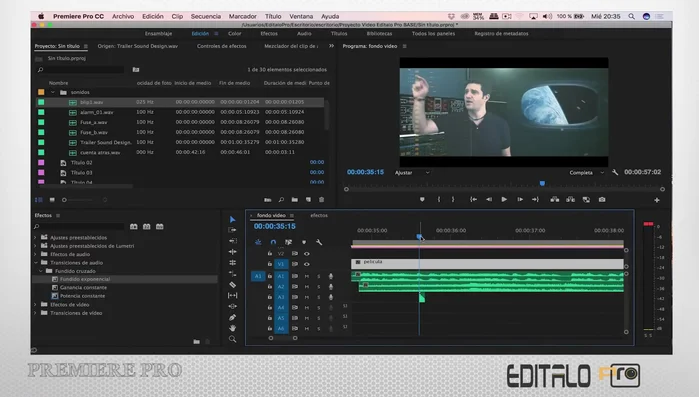The image size is (699, 397).
Task: Open timeline display settings wrench
Action: (319, 242)
